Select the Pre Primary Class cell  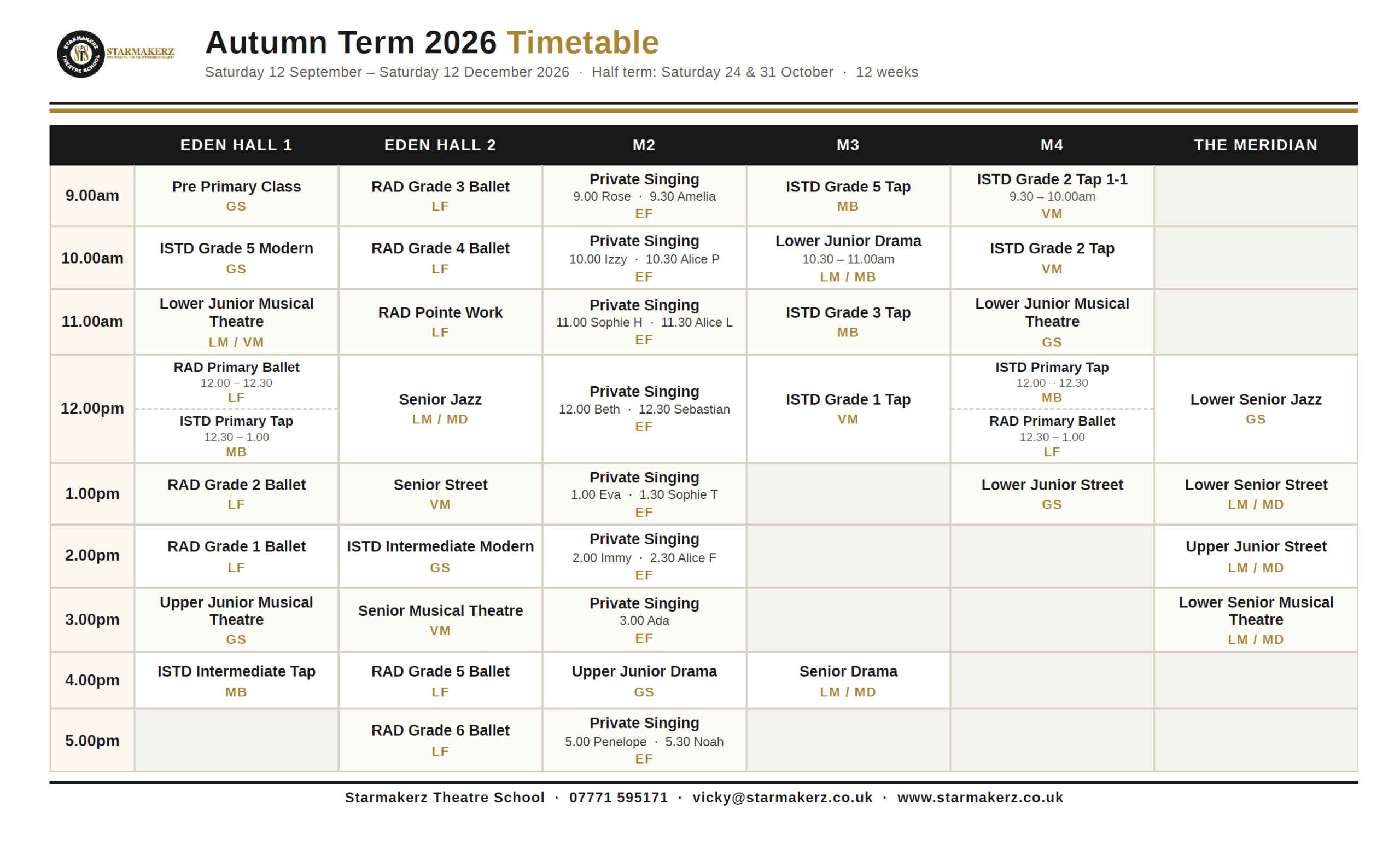[x=236, y=195]
